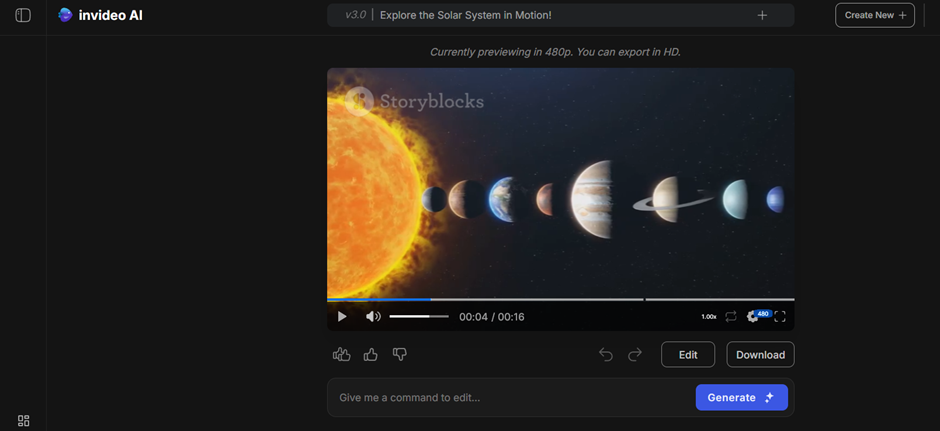Image resolution: width=940 pixels, height=431 pixels.
Task: Give a thumbs up rating
Action: [x=370, y=354]
